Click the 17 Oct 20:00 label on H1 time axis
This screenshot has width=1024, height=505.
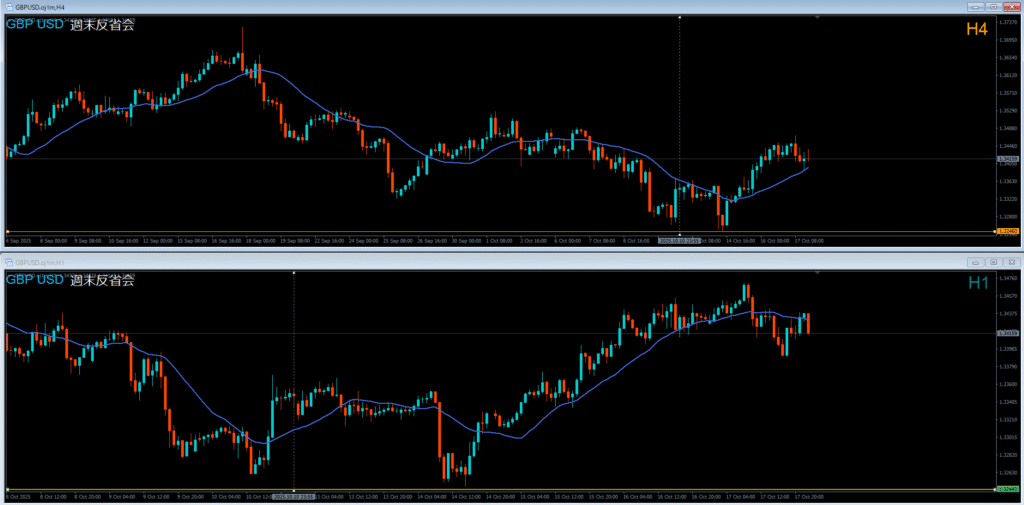[x=808, y=497]
